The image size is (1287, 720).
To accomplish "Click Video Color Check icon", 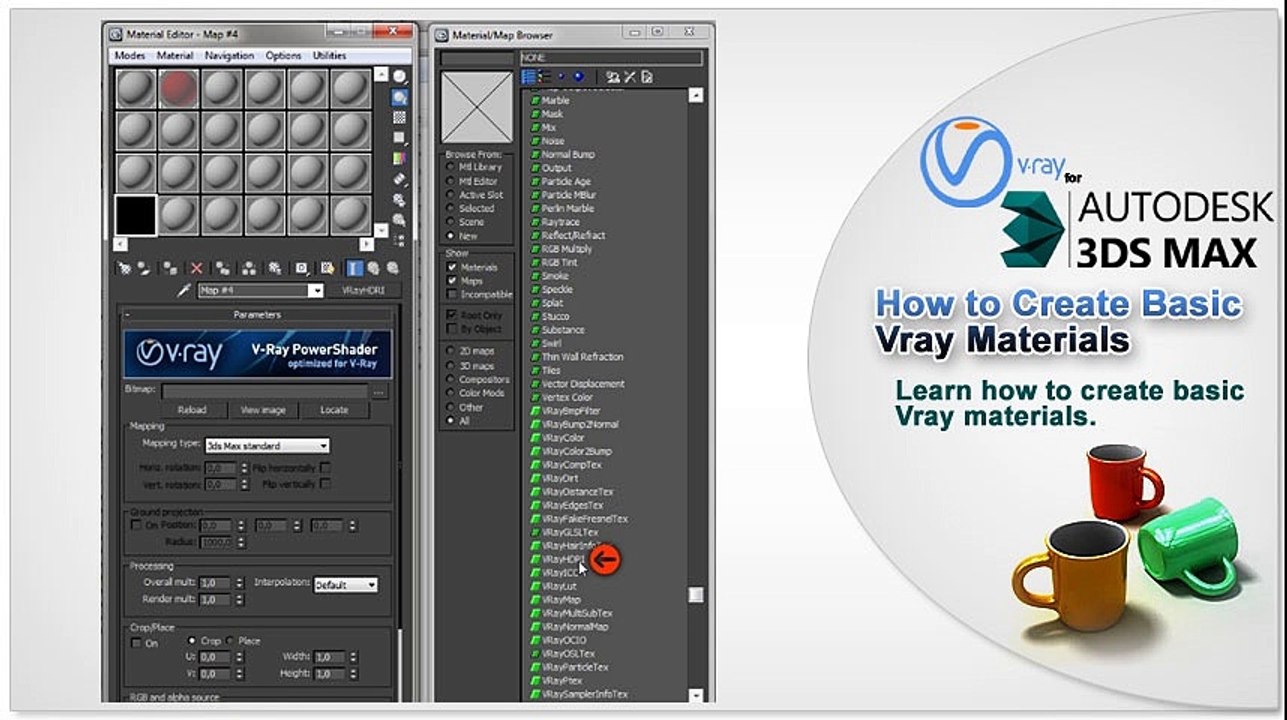I will pos(400,158).
